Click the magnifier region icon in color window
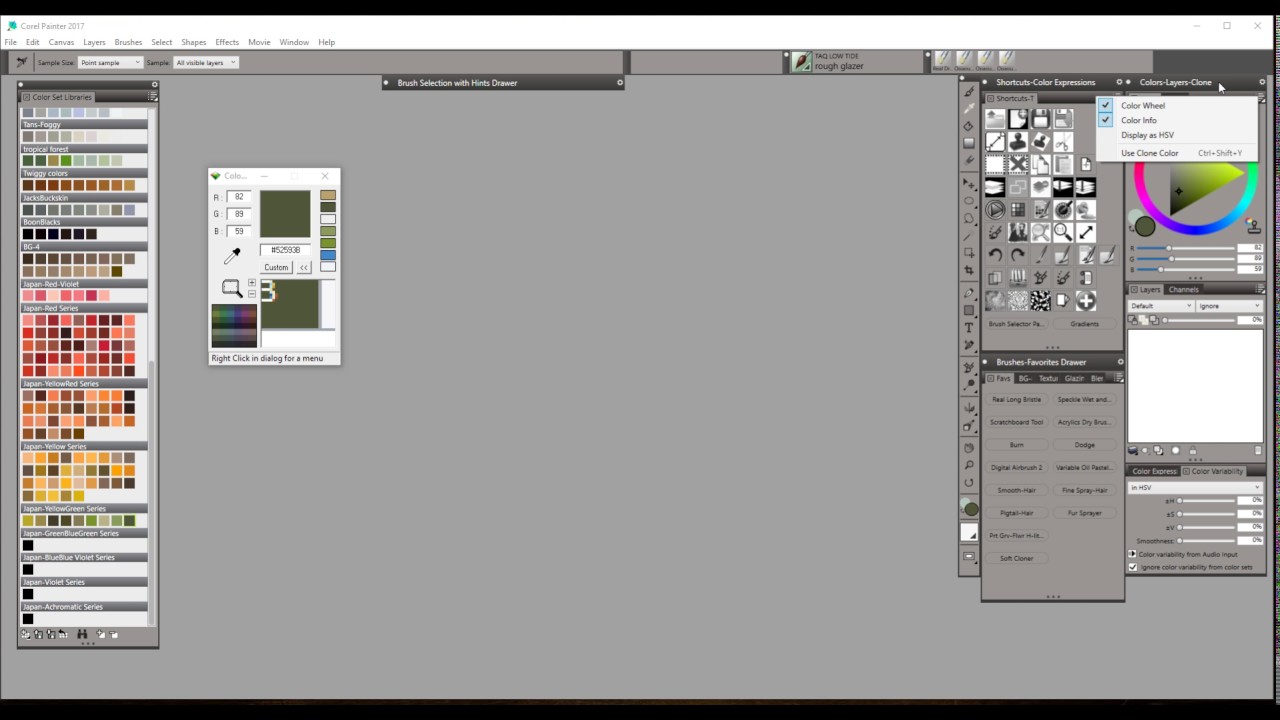The height and width of the screenshot is (720, 1280). 232,289
